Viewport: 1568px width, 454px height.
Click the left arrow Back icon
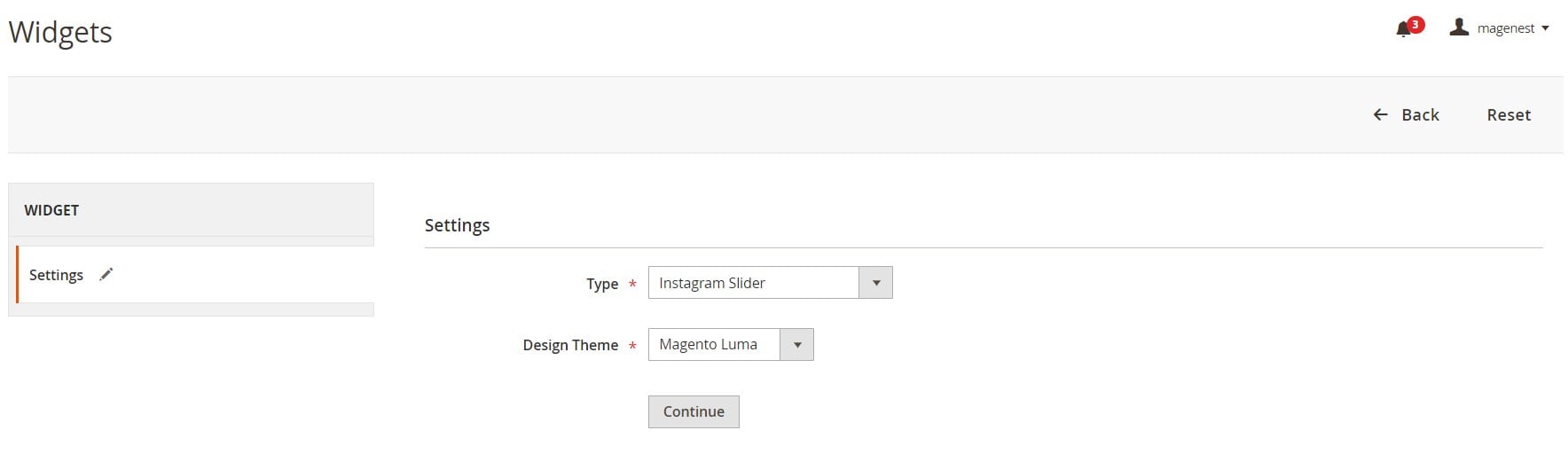[1380, 114]
